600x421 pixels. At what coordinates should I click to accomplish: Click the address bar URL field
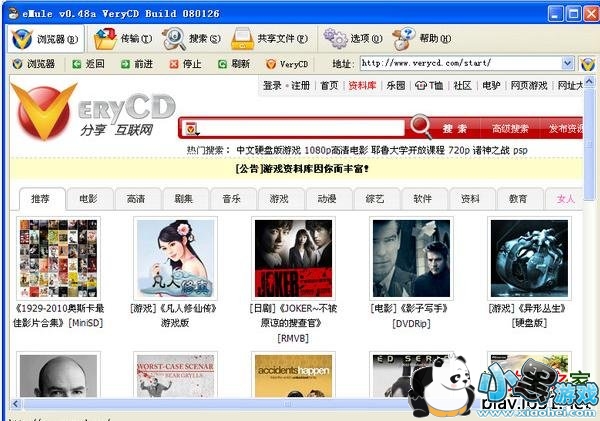pyautogui.click(x=460, y=63)
